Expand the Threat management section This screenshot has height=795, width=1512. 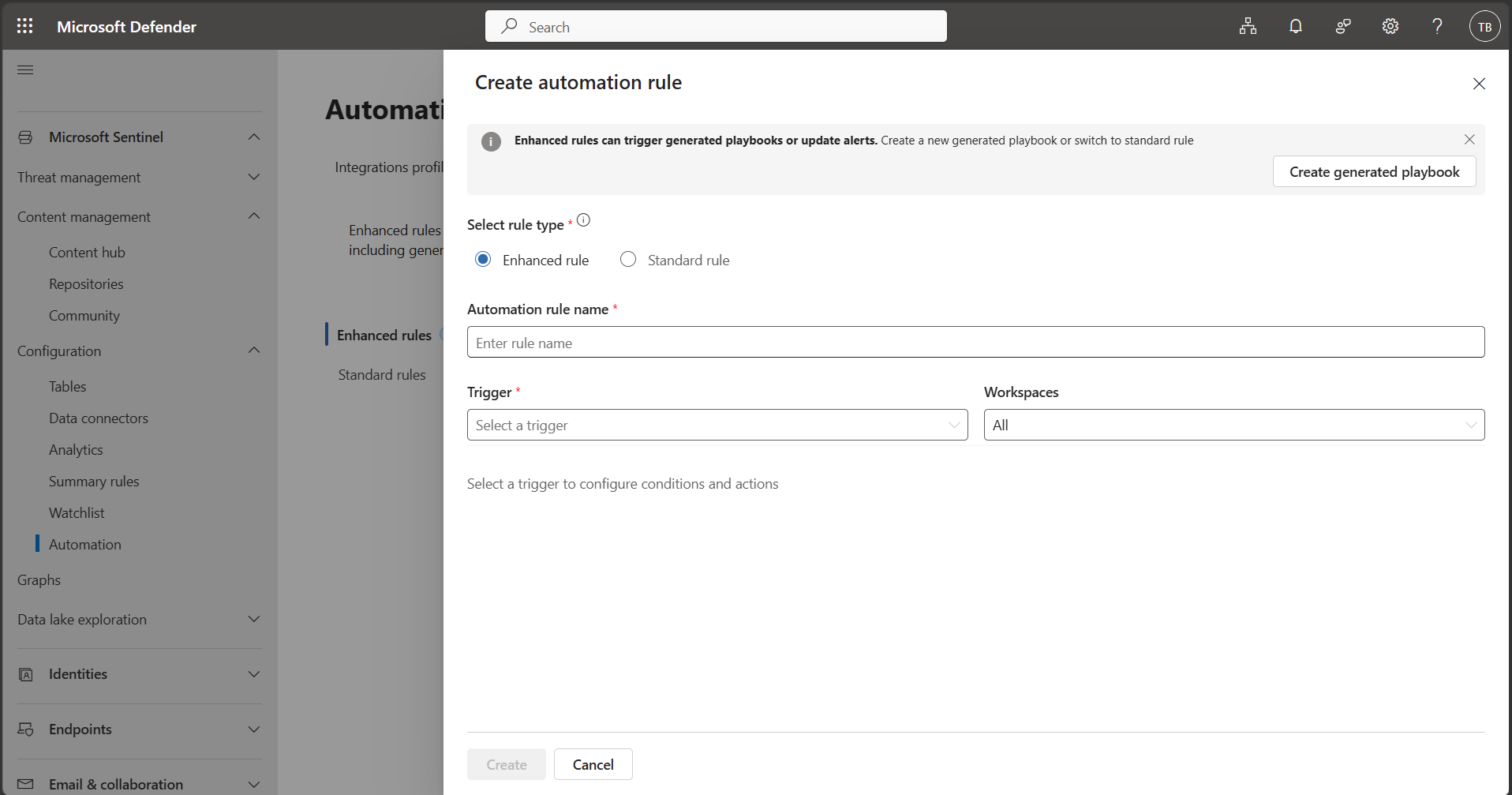click(x=254, y=177)
